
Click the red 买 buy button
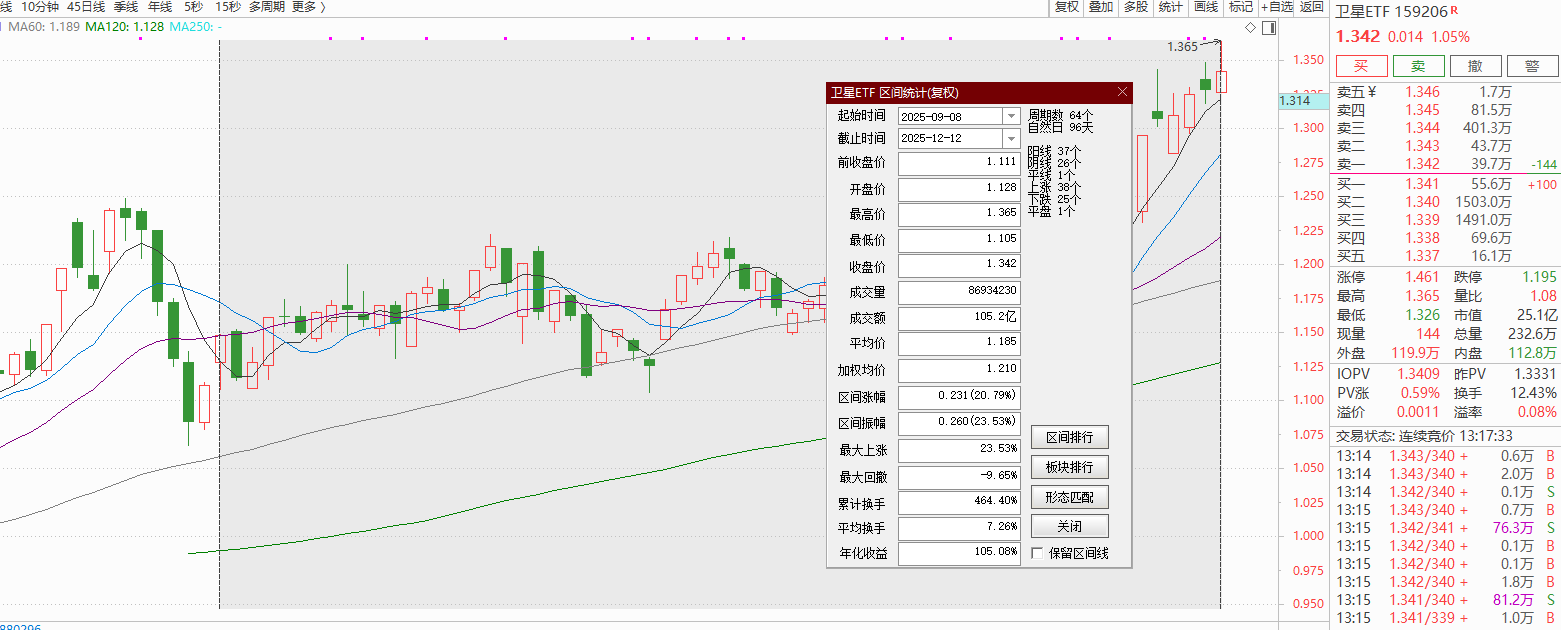(1361, 66)
